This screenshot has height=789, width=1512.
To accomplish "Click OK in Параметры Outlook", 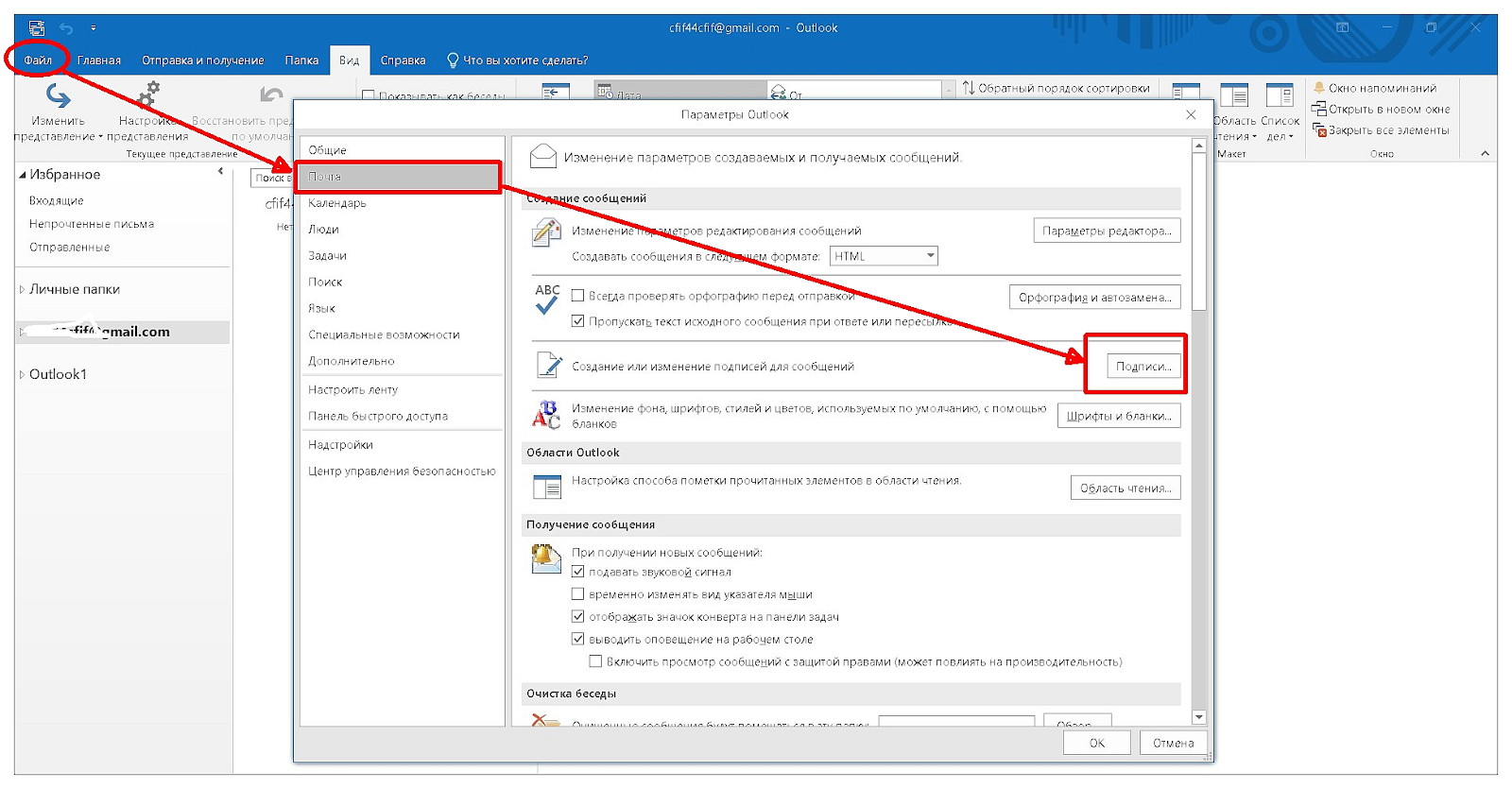I will tap(1096, 743).
